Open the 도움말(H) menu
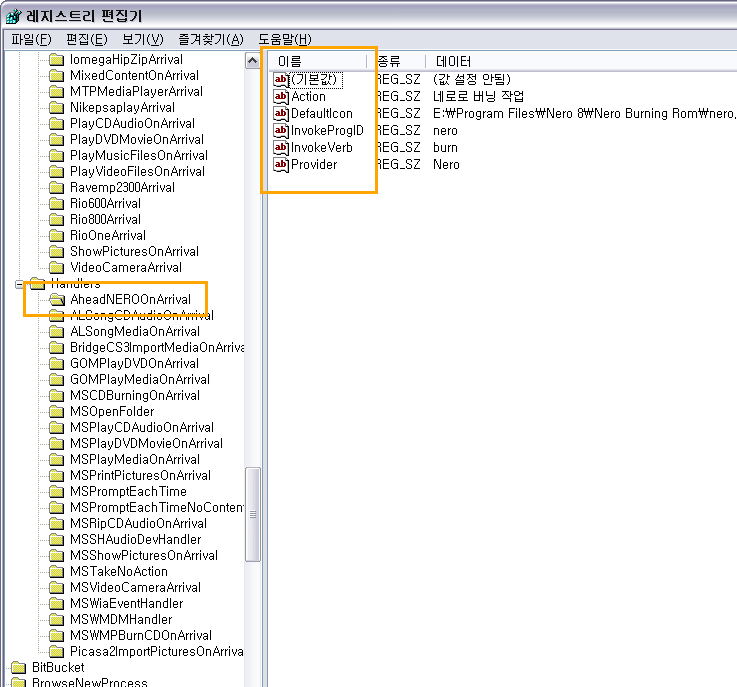The width and height of the screenshot is (737, 687). click(285, 39)
